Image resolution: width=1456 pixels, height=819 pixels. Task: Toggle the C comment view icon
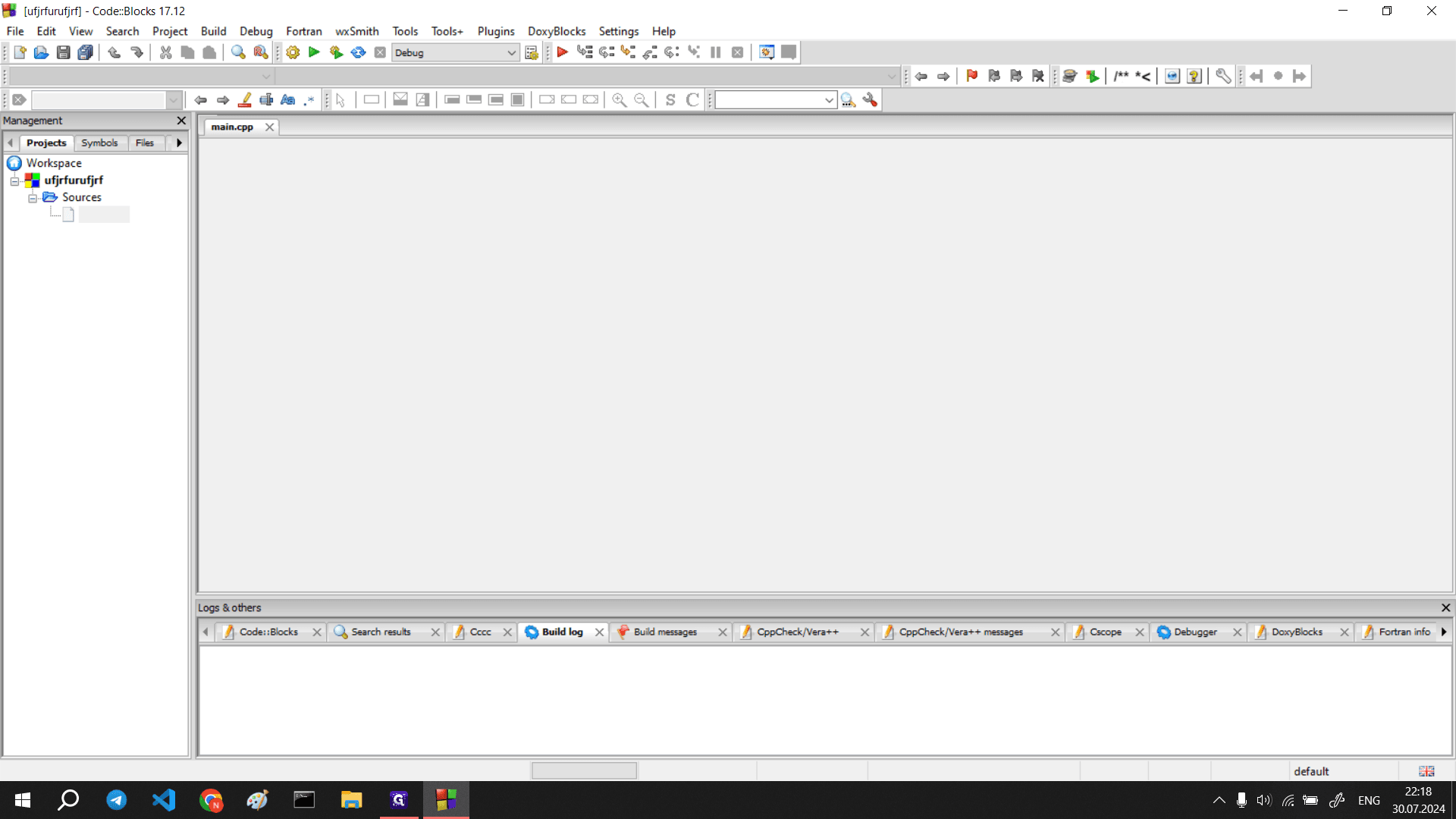coord(692,100)
